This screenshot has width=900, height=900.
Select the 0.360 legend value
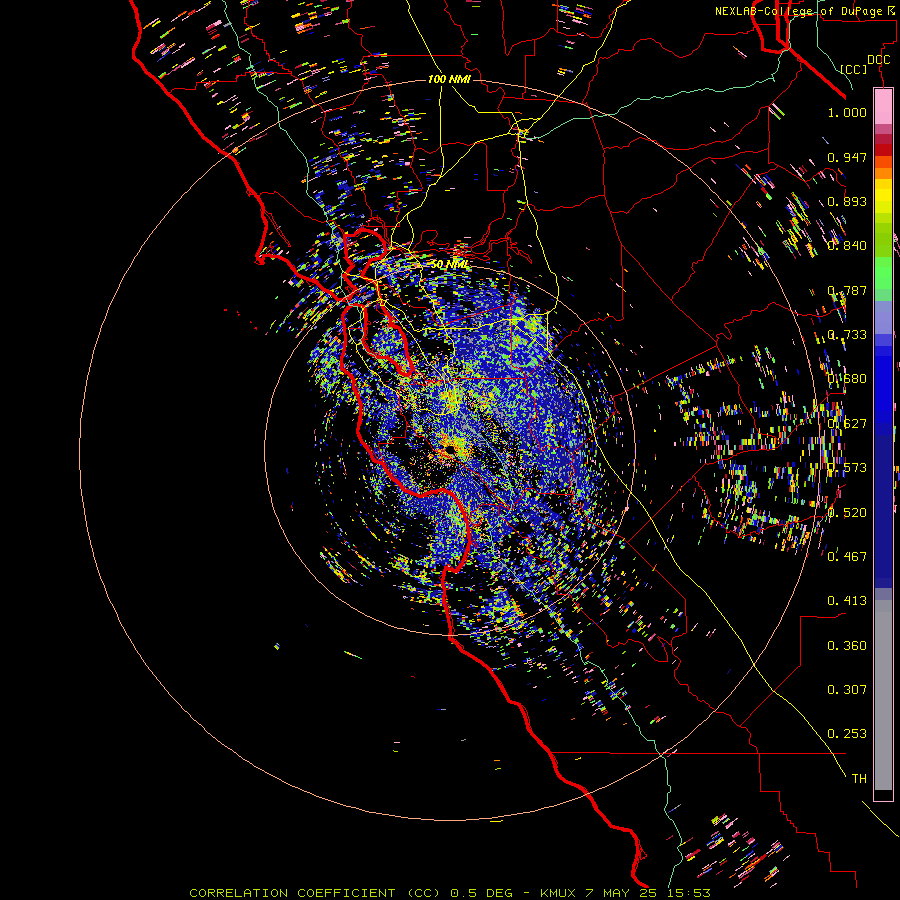[847, 646]
